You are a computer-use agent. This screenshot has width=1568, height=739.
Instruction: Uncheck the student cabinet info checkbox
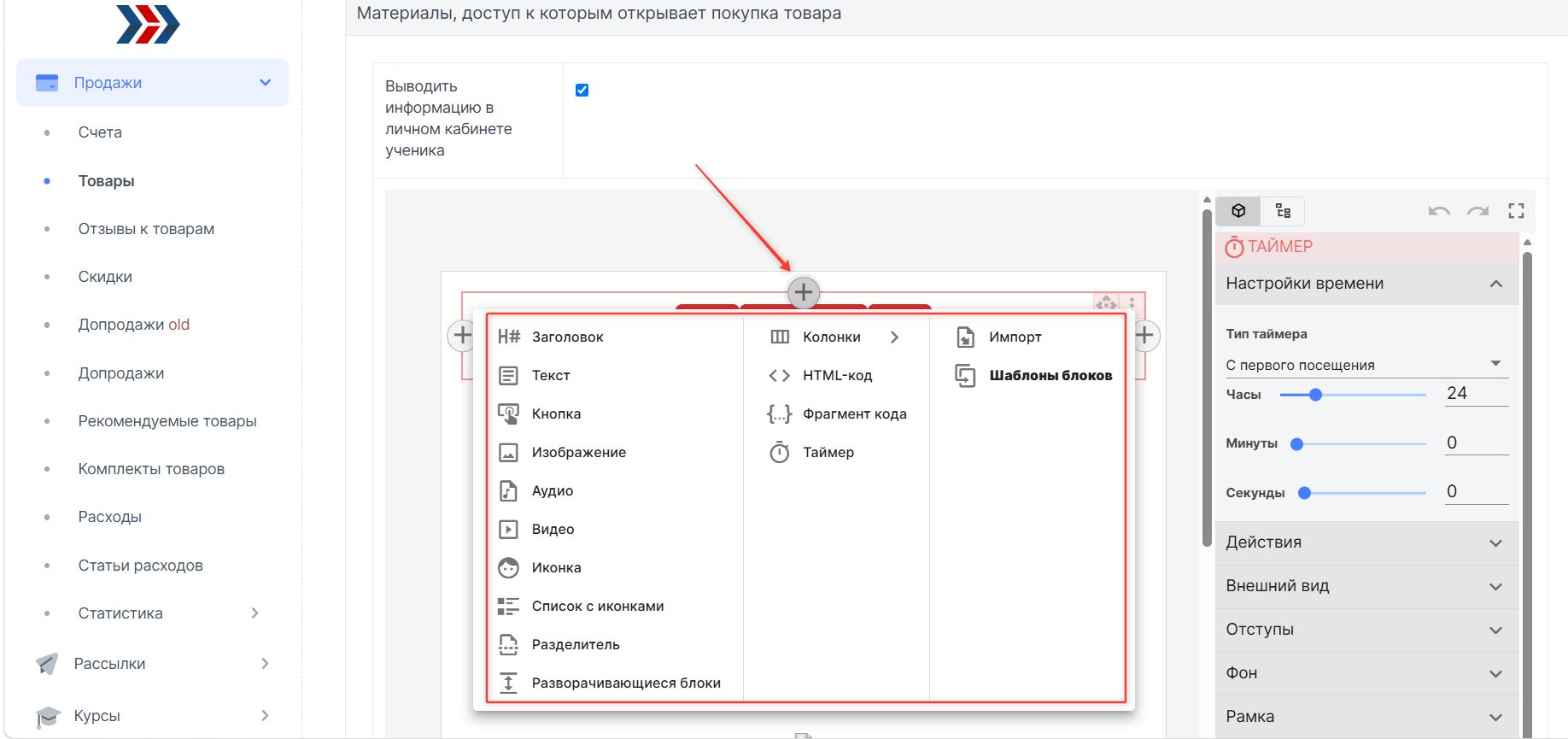click(x=582, y=90)
